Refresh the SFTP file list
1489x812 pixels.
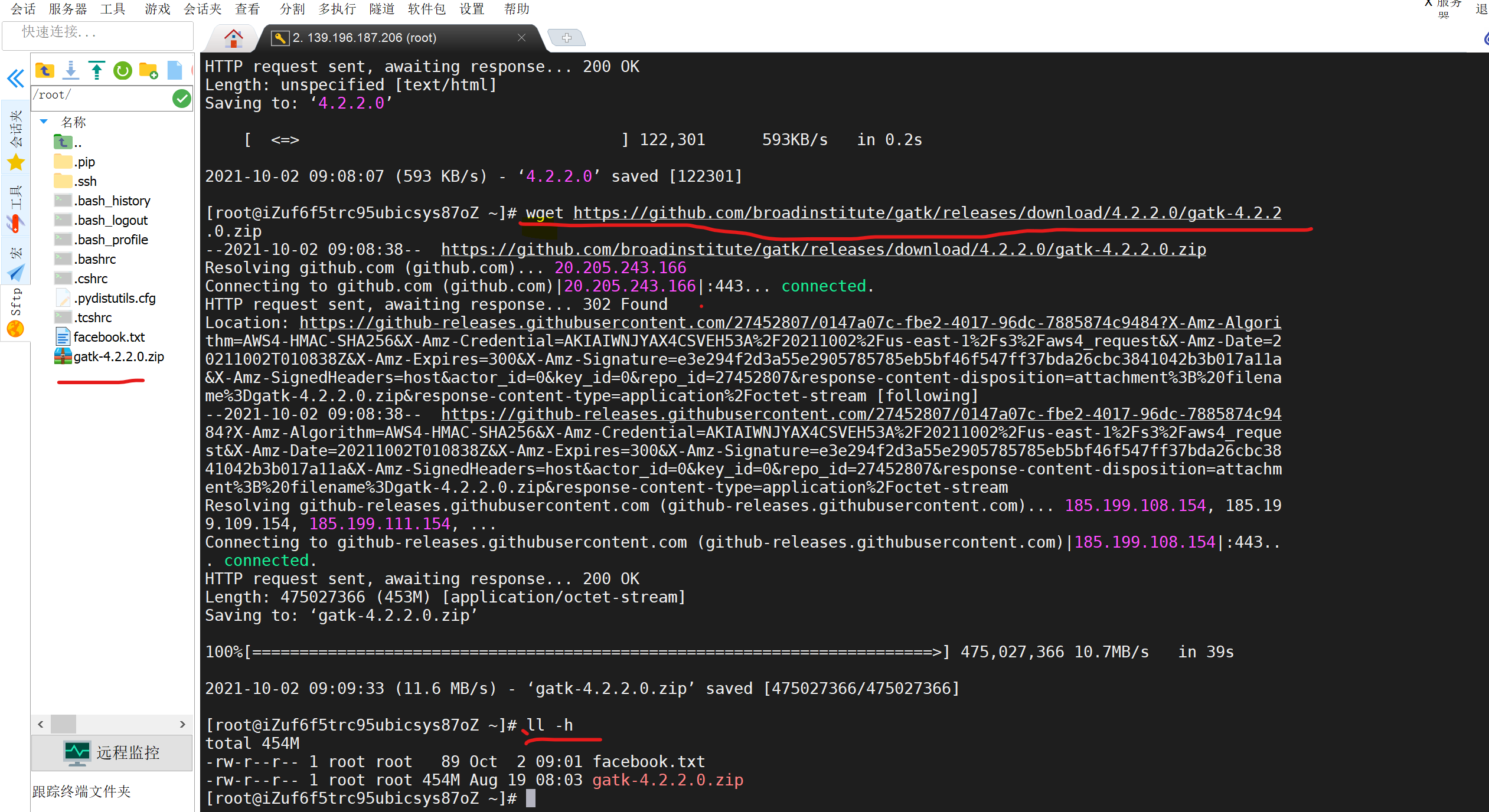coord(123,71)
